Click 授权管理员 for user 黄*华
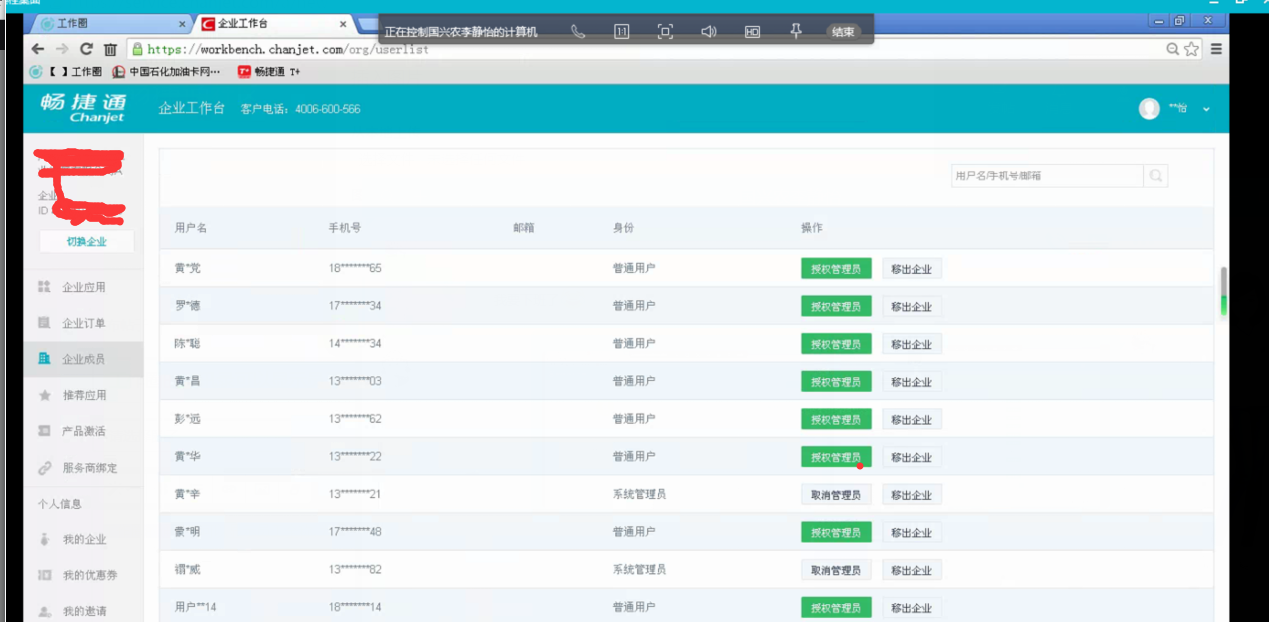Viewport: 1269px width, 622px height. [836, 457]
